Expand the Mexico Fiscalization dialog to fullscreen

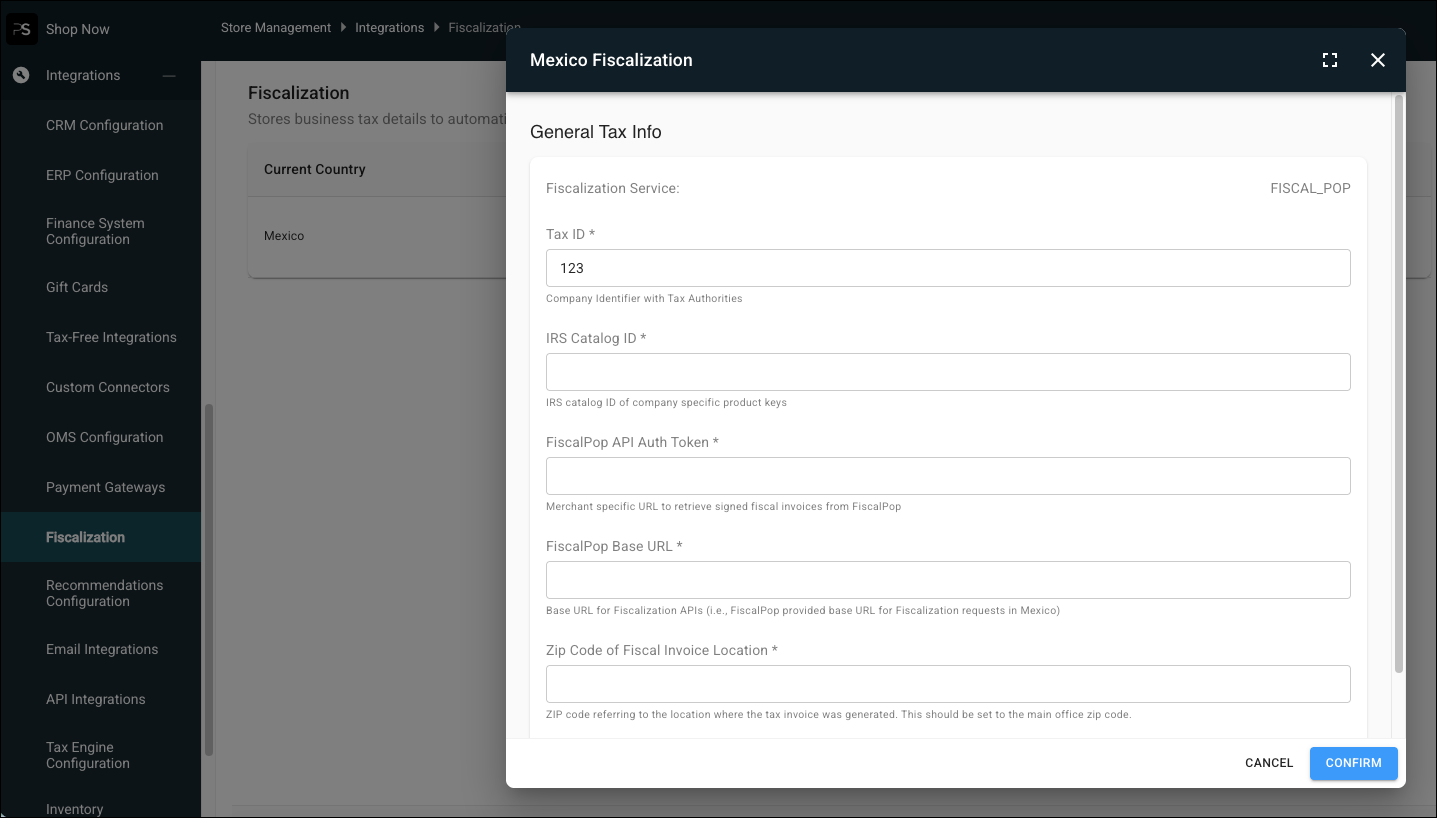(x=1330, y=60)
